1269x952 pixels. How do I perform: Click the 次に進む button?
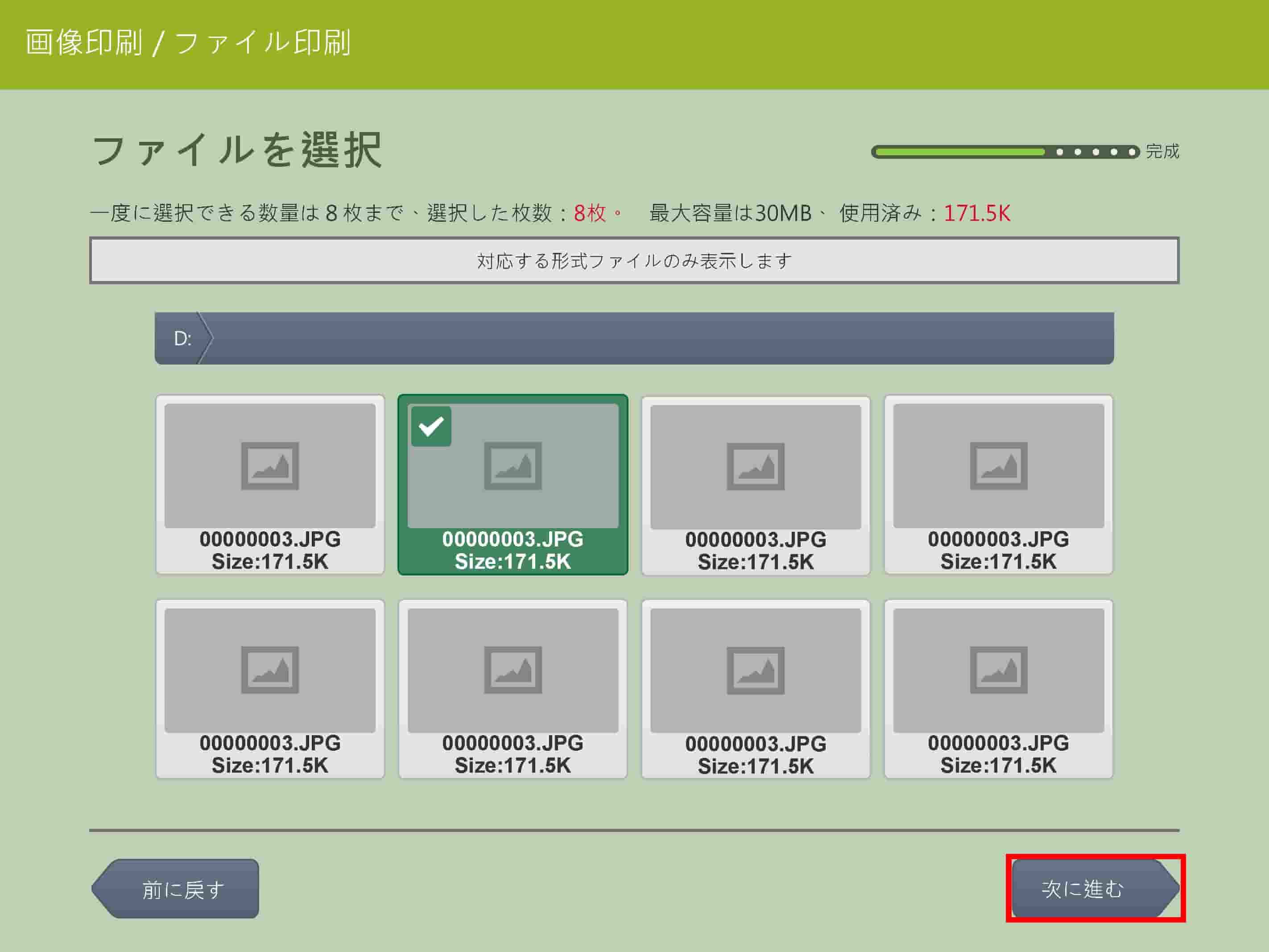(1095, 888)
